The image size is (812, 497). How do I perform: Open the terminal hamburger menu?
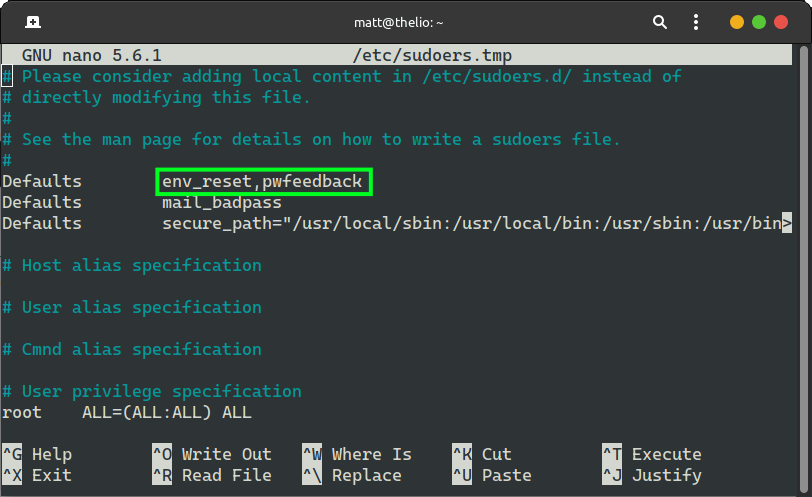click(695, 22)
